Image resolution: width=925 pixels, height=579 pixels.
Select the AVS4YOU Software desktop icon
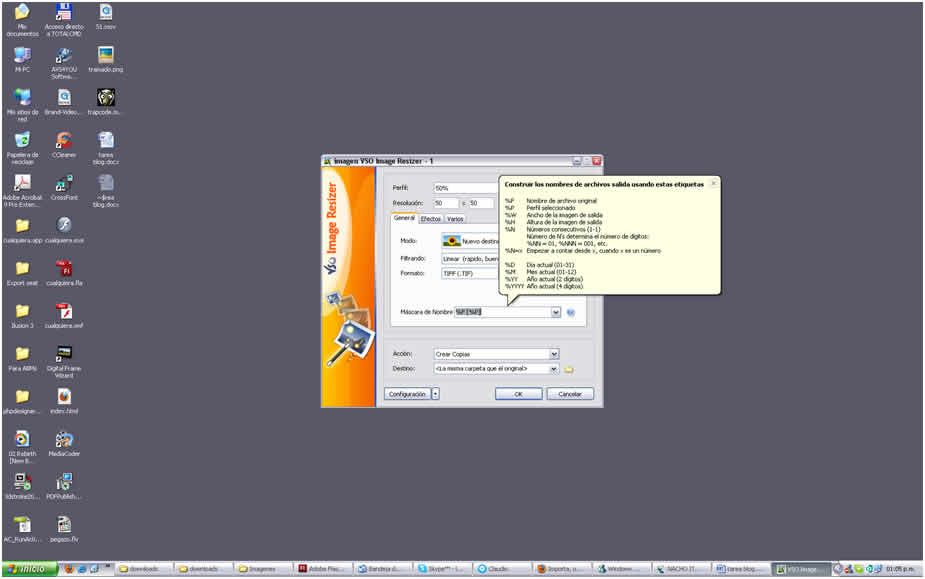(x=64, y=63)
